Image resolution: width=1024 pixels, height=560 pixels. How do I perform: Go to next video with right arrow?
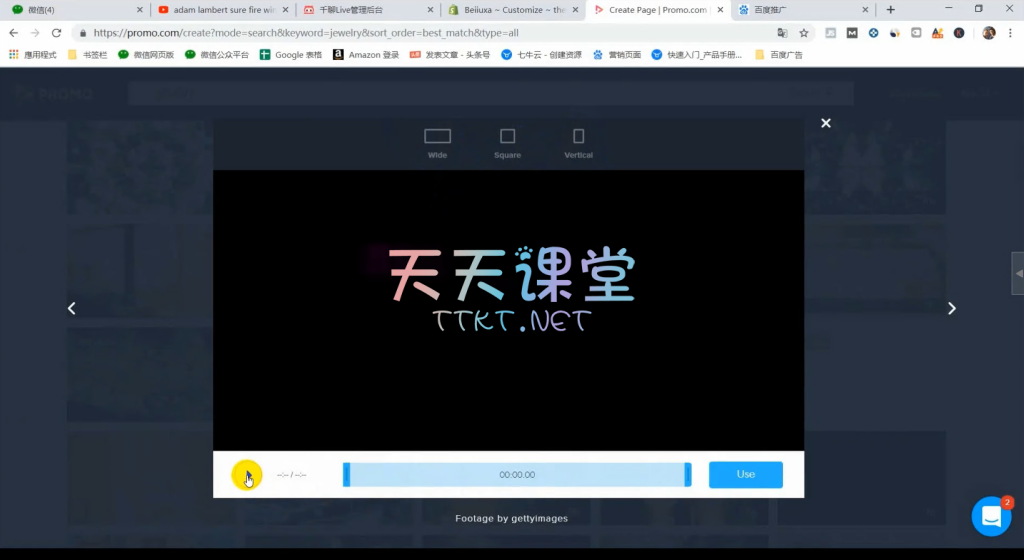pos(951,308)
